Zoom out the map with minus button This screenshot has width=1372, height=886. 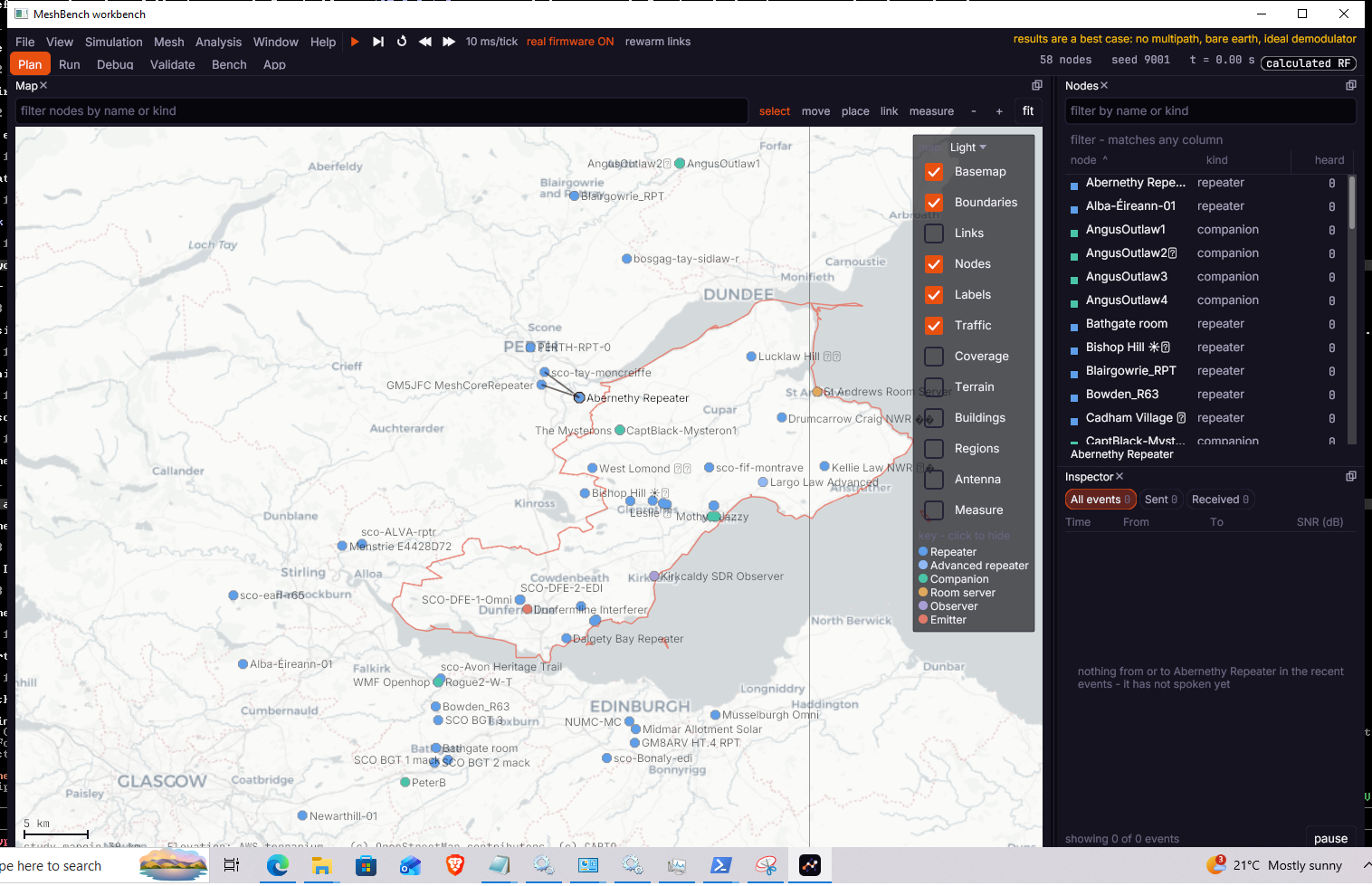974,111
